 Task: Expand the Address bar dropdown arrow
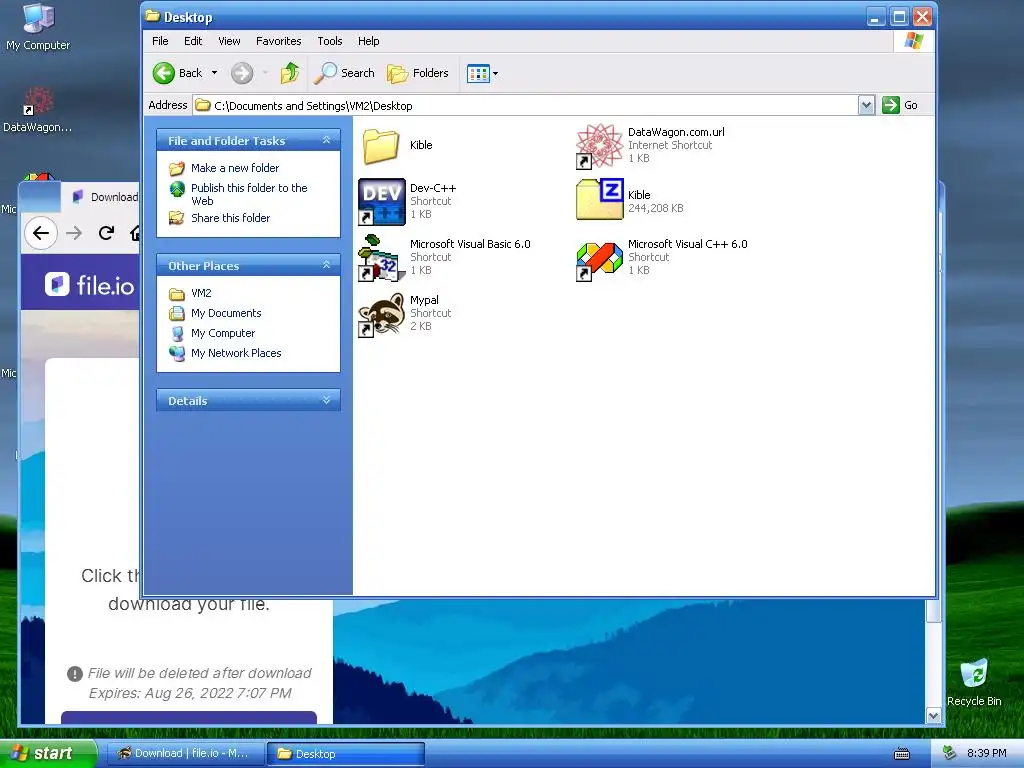coord(866,105)
